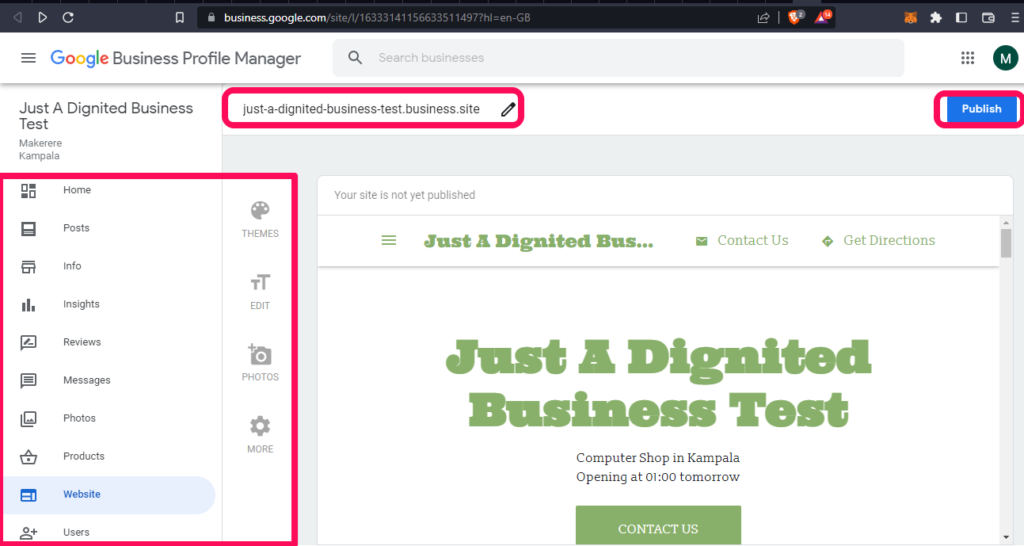Viewport: 1024px width, 546px height.
Task: Click the just-a-dignited-business-test.business.site address
Action: click(361, 109)
